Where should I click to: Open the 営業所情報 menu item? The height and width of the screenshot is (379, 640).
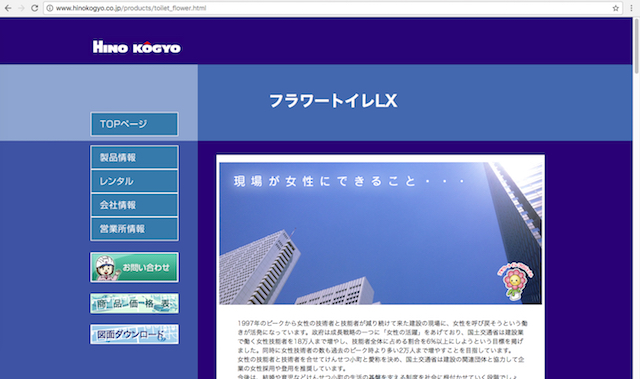pyautogui.click(x=134, y=229)
